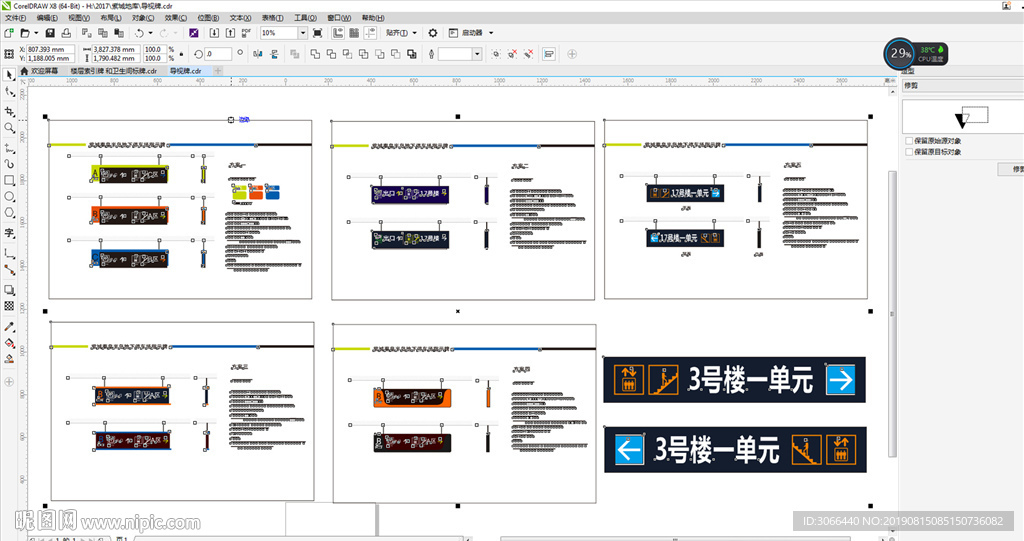The image size is (1024, 541).
Task: Click the right-arrow 3号楼一单元 sign graphic
Action: (x=734, y=380)
